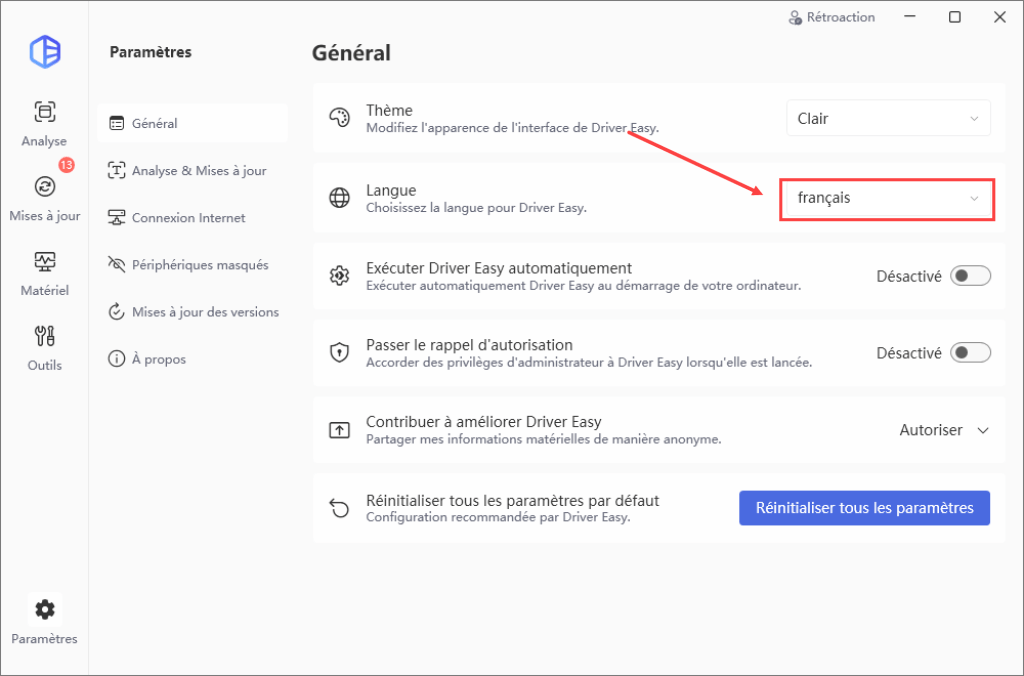Open the Thème dropdown showing Clair
Viewport: 1024px width, 676px height.
(x=888, y=118)
